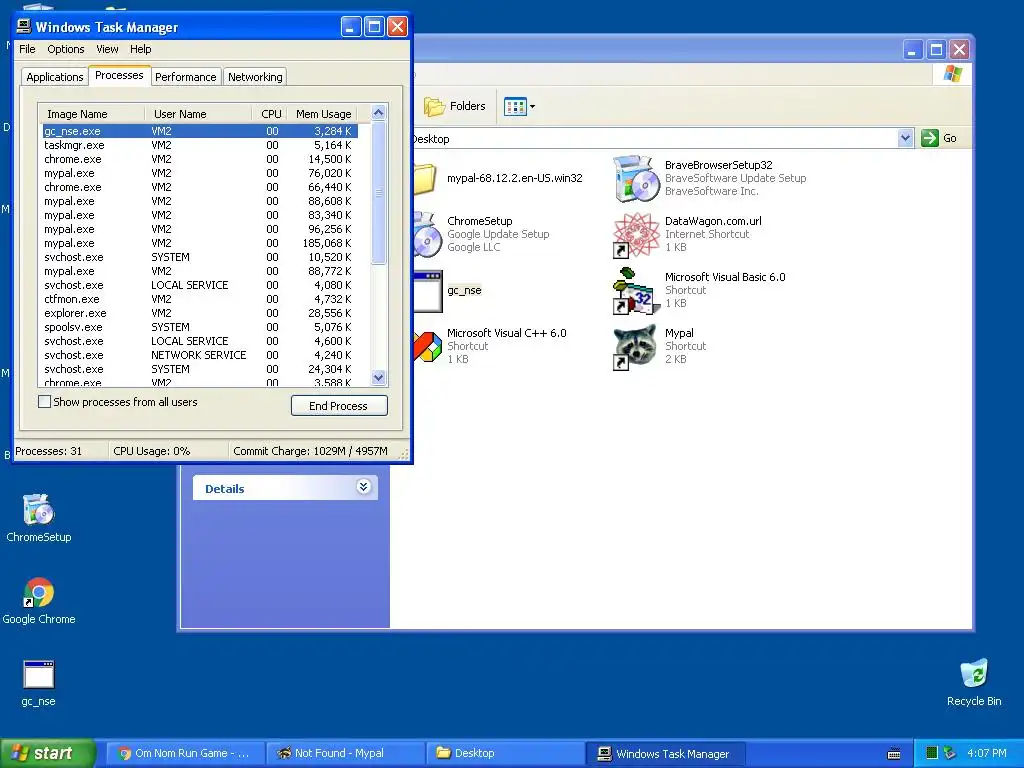Click the process list scroll up arrow
The width and height of the screenshot is (1024, 768).
click(379, 113)
